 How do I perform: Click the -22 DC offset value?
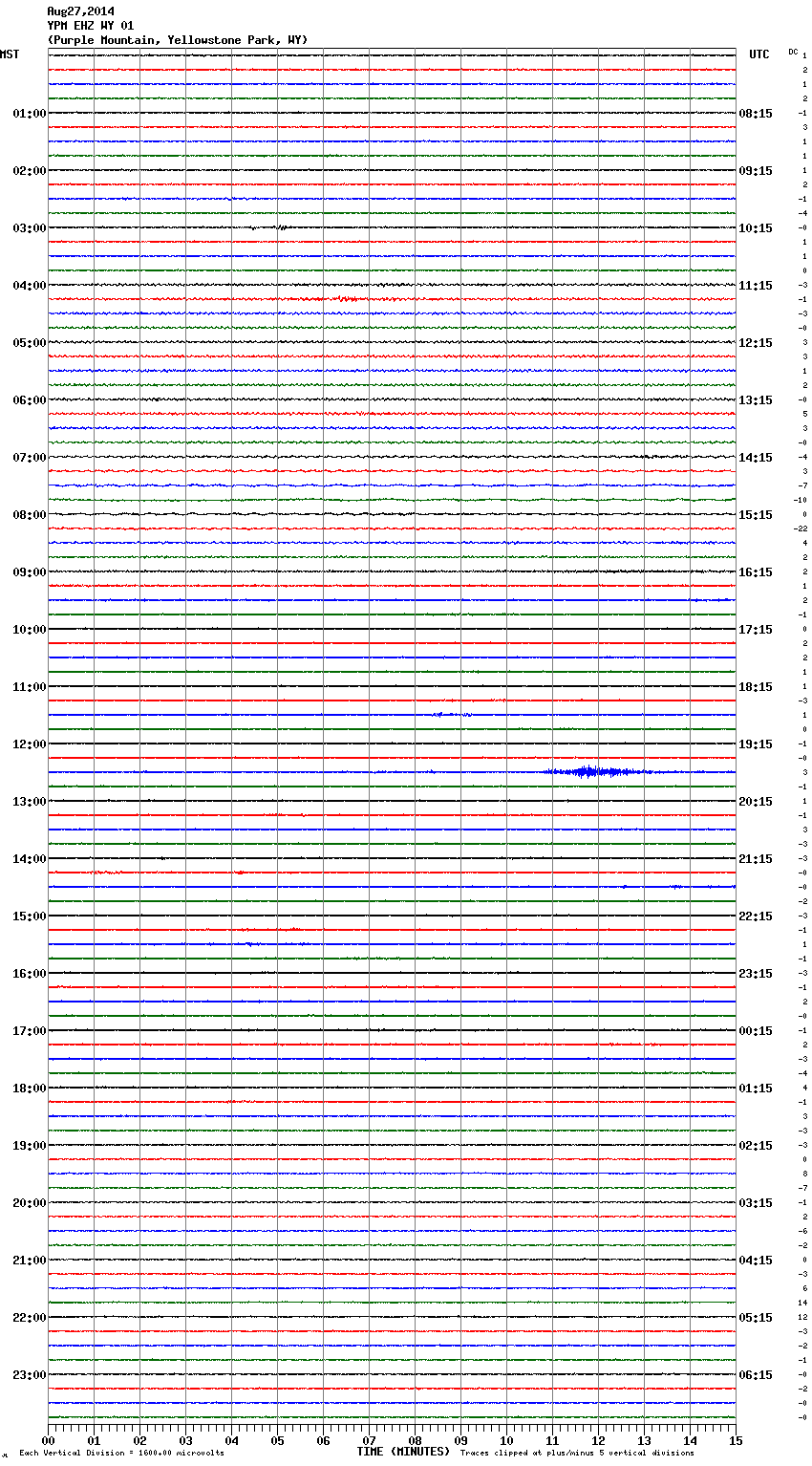(801, 528)
